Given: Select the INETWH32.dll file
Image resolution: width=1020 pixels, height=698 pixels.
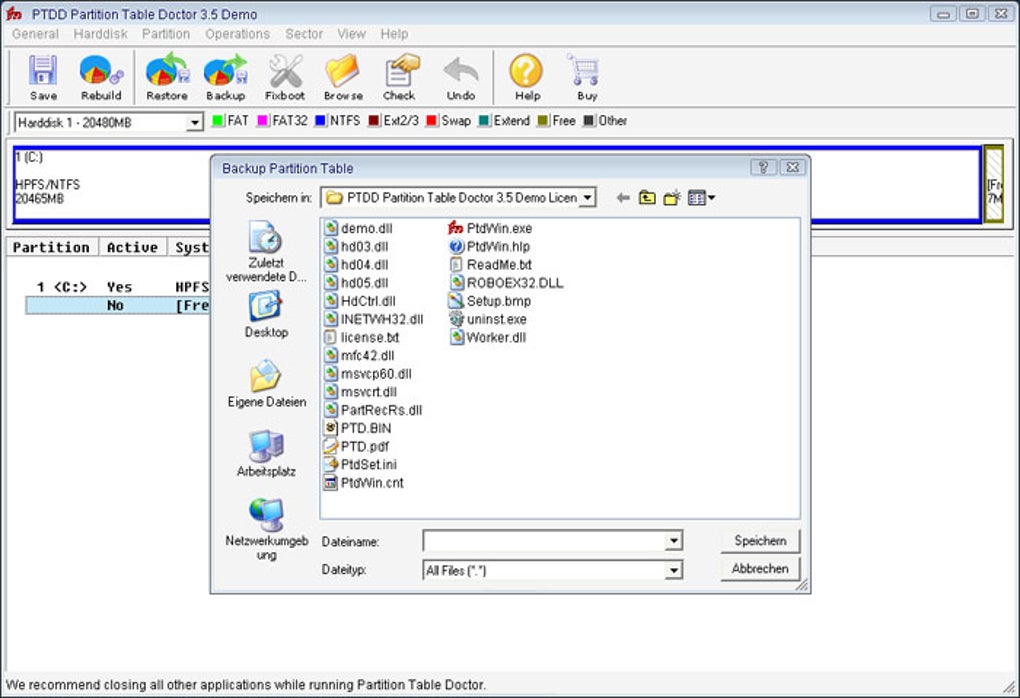Looking at the screenshot, I should (x=373, y=319).
